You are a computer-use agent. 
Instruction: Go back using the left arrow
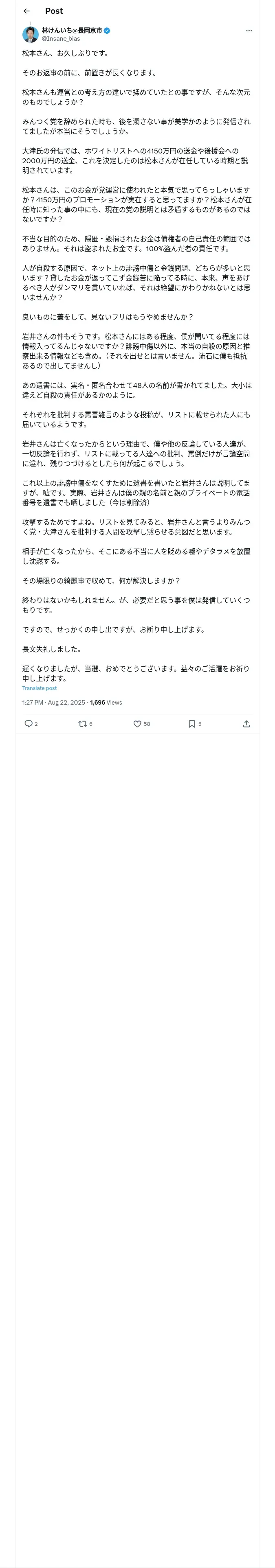[x=26, y=11]
